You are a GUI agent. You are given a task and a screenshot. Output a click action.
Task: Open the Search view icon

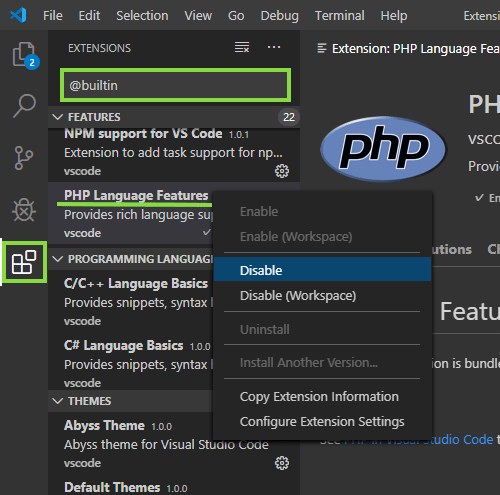24,105
